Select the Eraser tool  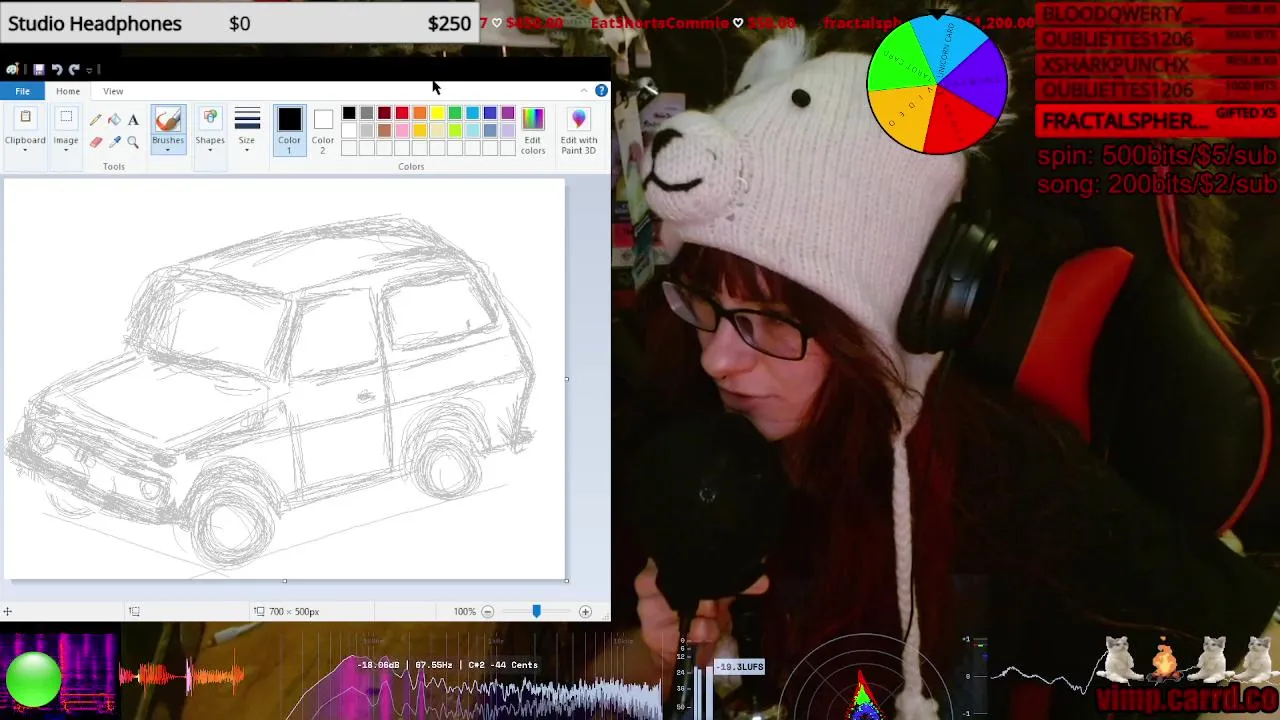[96, 143]
